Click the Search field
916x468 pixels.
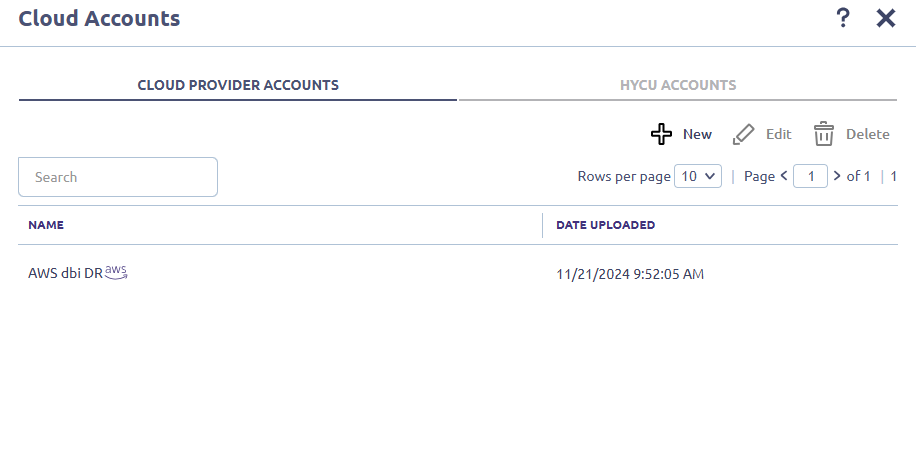(x=118, y=177)
